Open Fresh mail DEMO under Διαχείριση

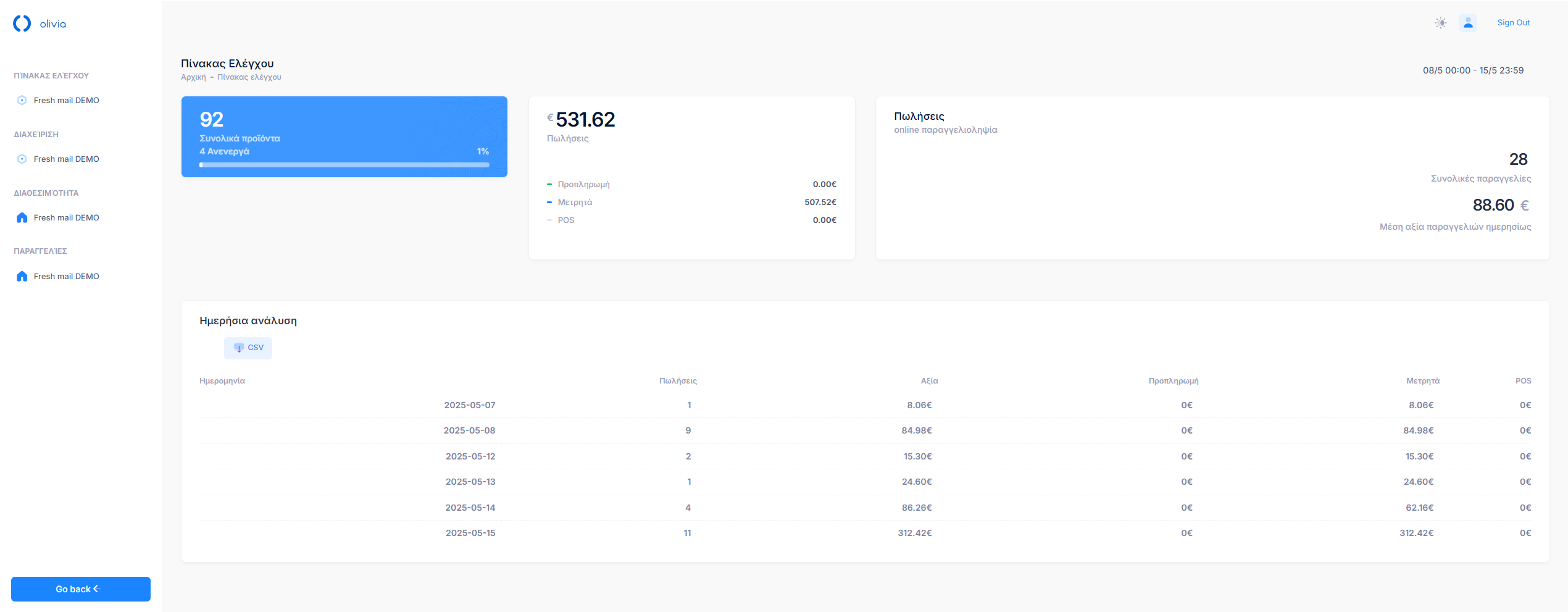[66, 159]
